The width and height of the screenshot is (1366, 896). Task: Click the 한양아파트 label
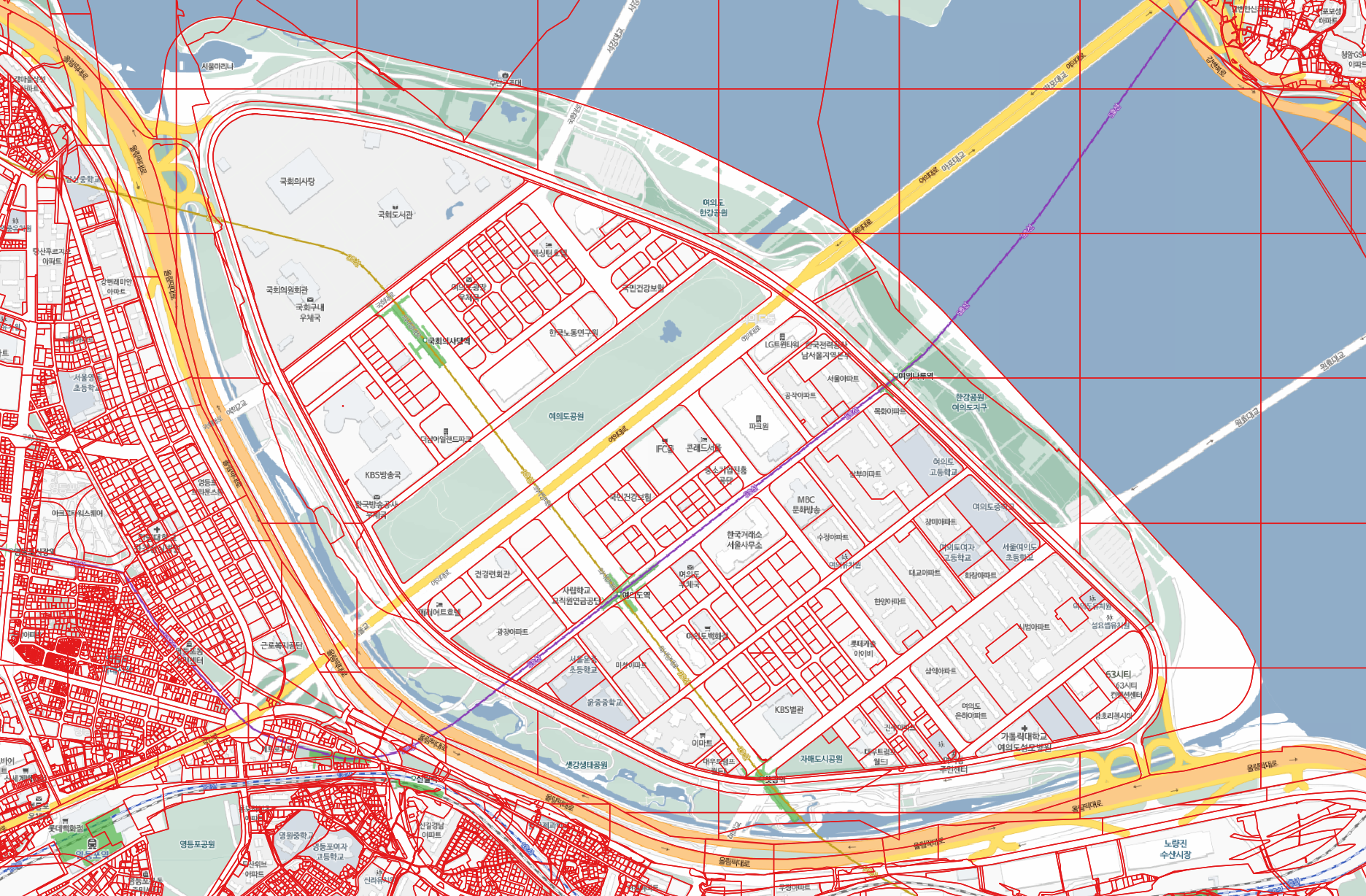[x=890, y=602]
